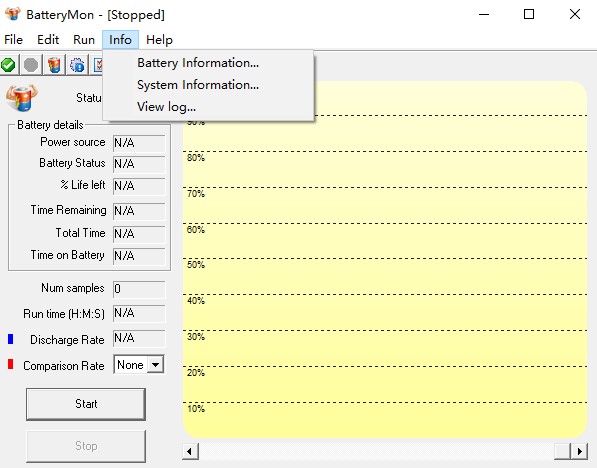Click the 70% label on the graph
Viewport: 597px width, 468px height.
click(x=196, y=194)
